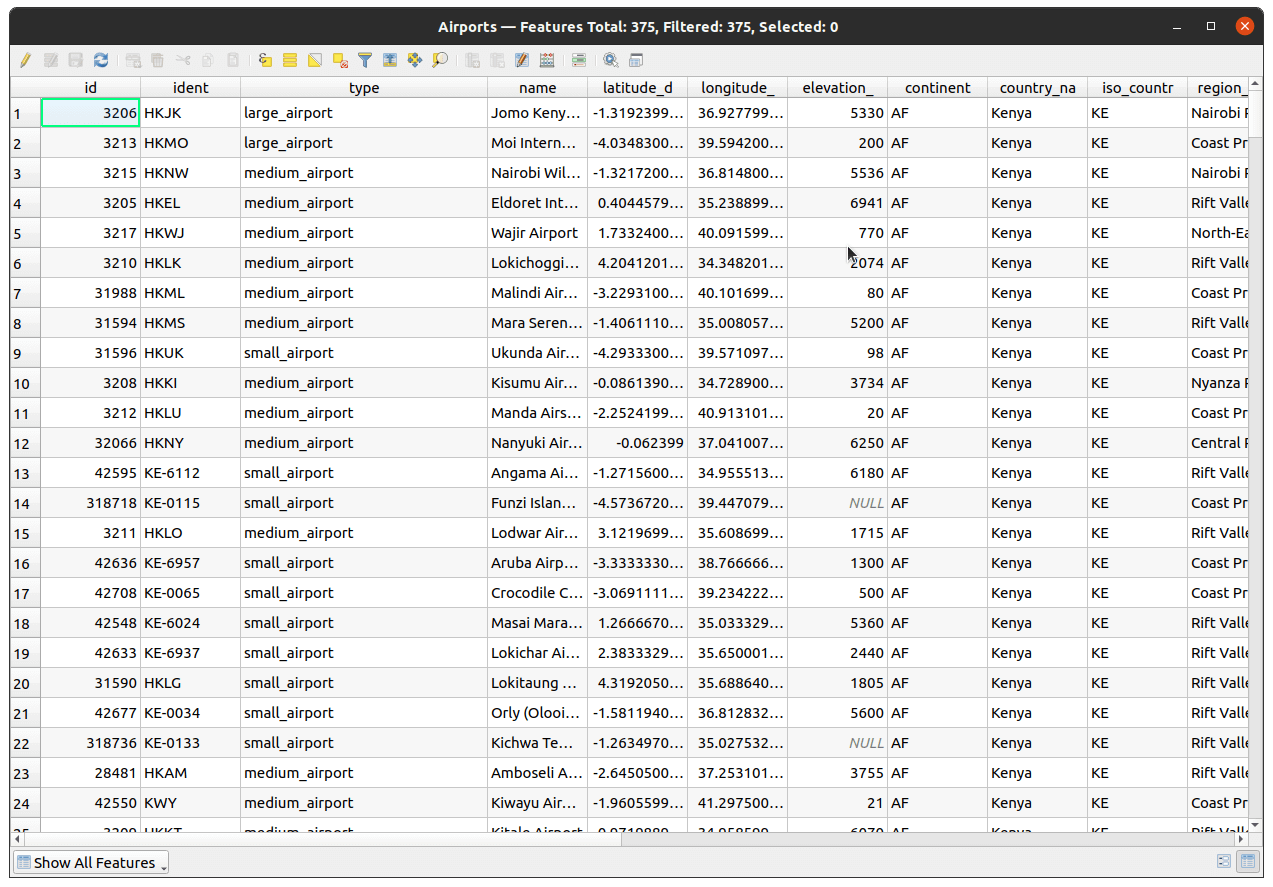
Task: Click the type cell in the HKUK row
Action: [364, 353]
